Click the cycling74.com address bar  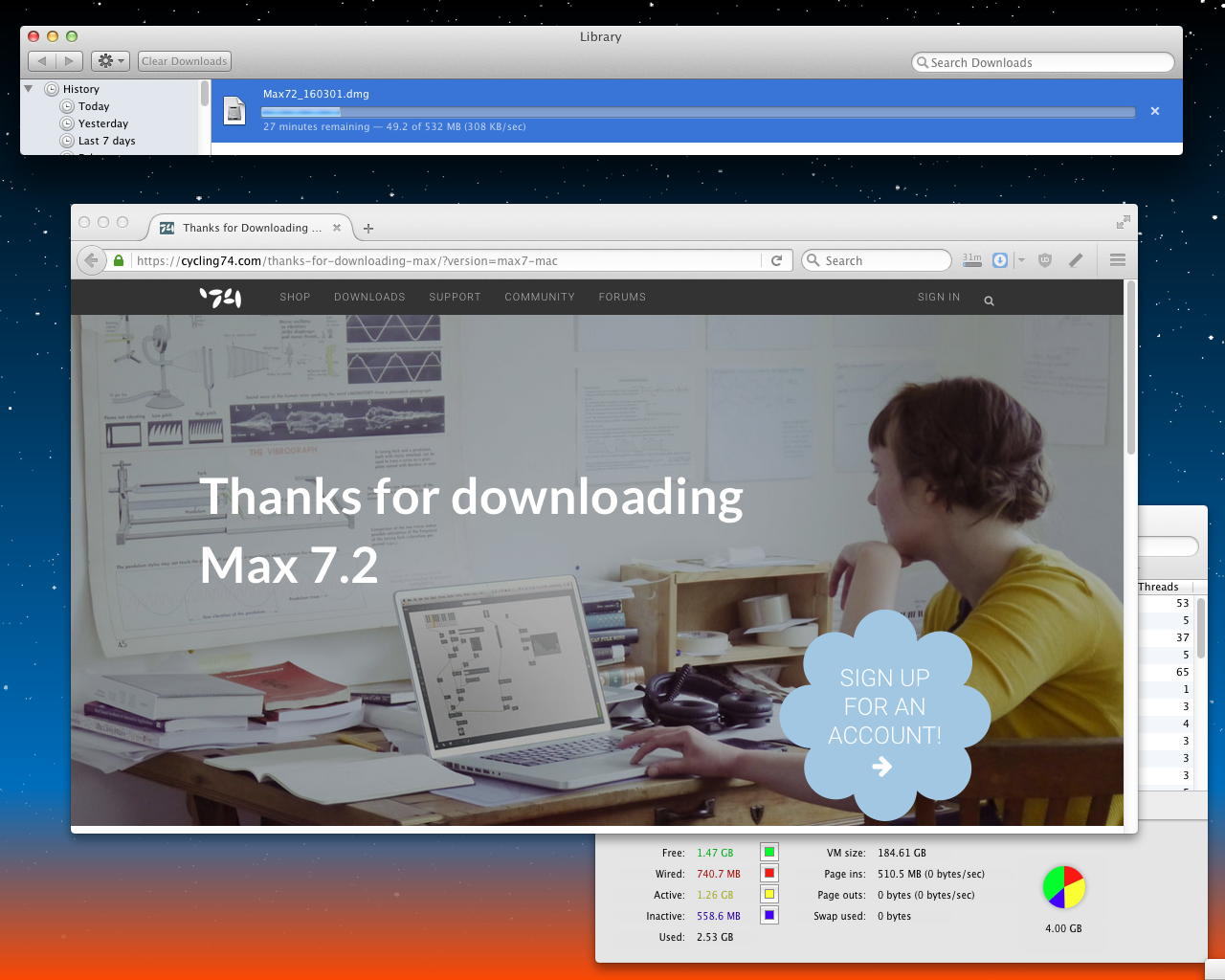445,260
